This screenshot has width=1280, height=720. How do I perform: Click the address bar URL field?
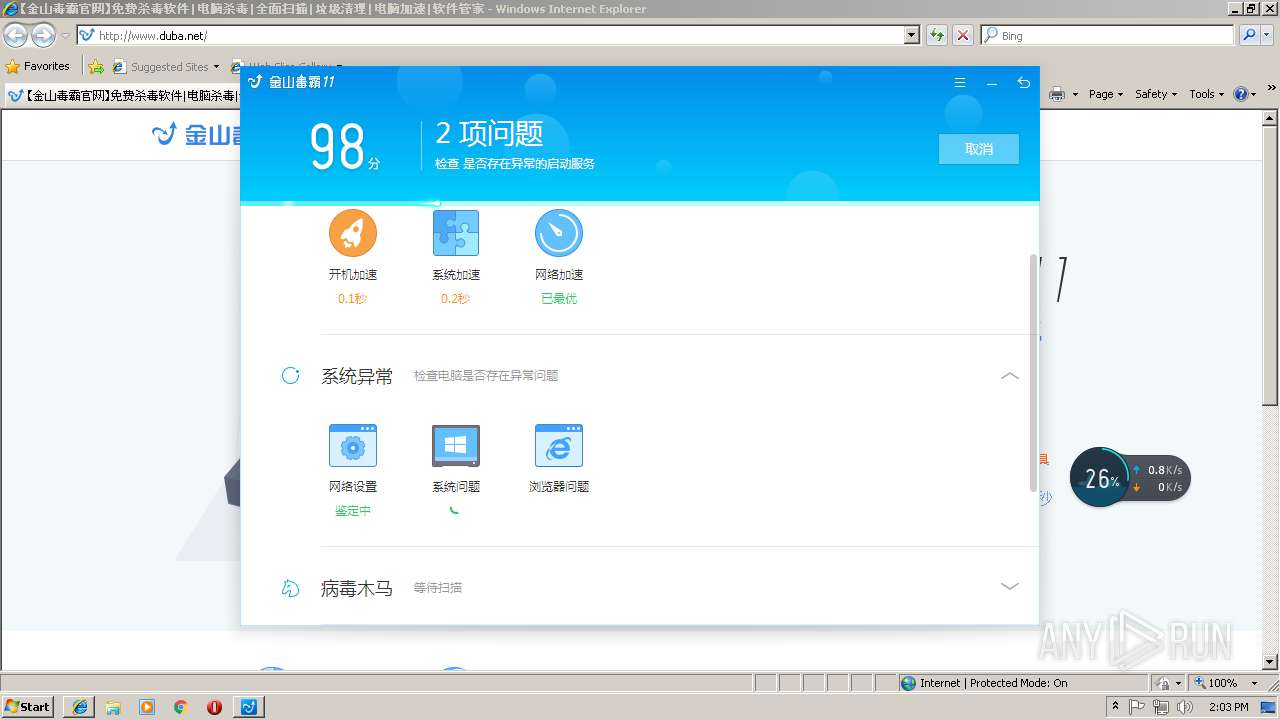coord(490,36)
